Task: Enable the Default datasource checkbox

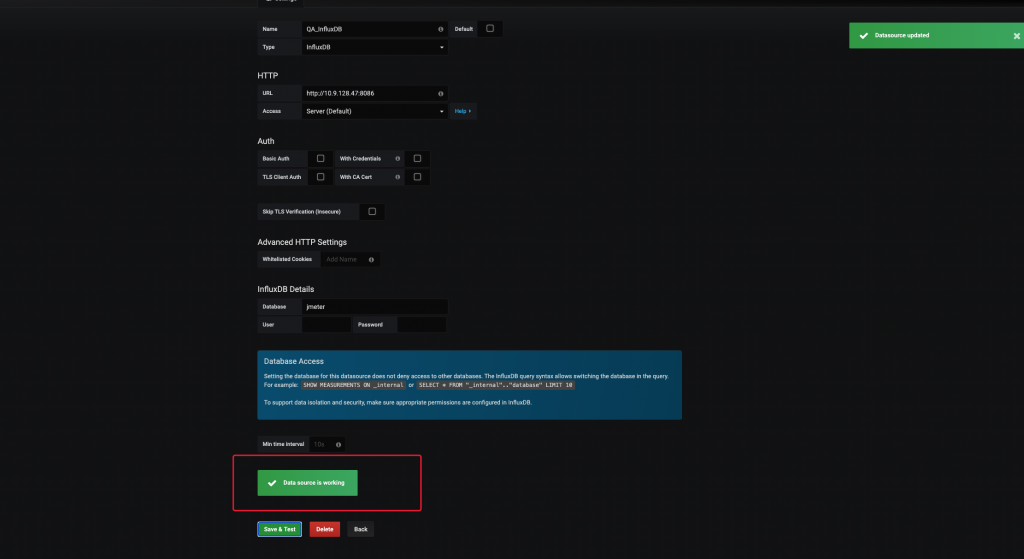Action: (x=490, y=29)
